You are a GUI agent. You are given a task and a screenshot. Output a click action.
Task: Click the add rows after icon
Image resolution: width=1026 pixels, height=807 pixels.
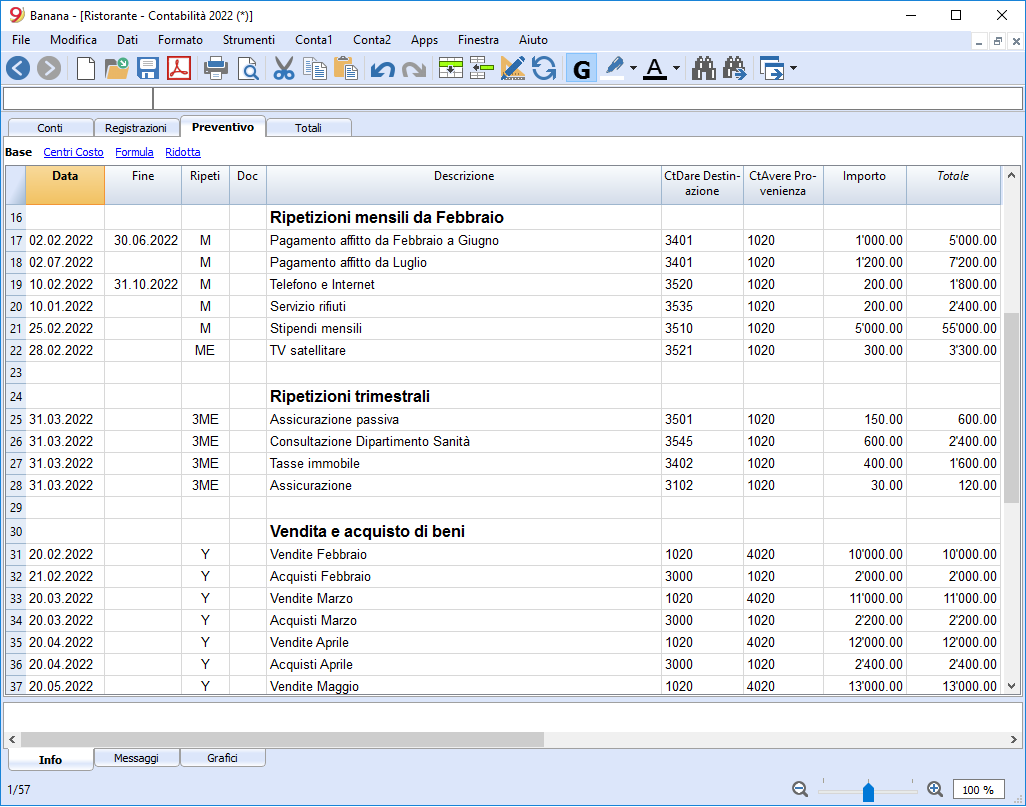click(482, 68)
